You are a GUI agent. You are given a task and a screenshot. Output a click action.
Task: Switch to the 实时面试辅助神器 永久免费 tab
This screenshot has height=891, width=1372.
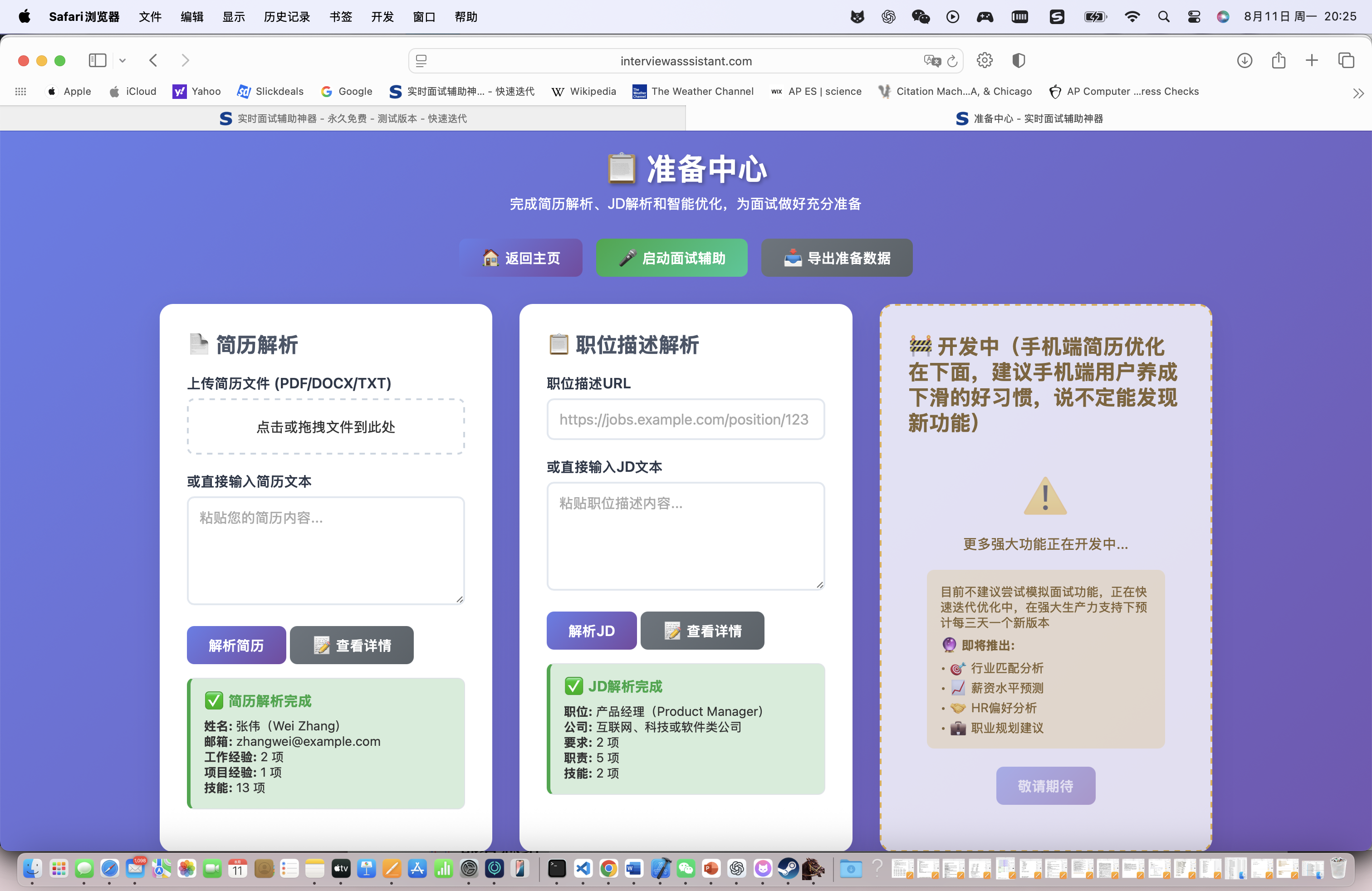point(343,119)
